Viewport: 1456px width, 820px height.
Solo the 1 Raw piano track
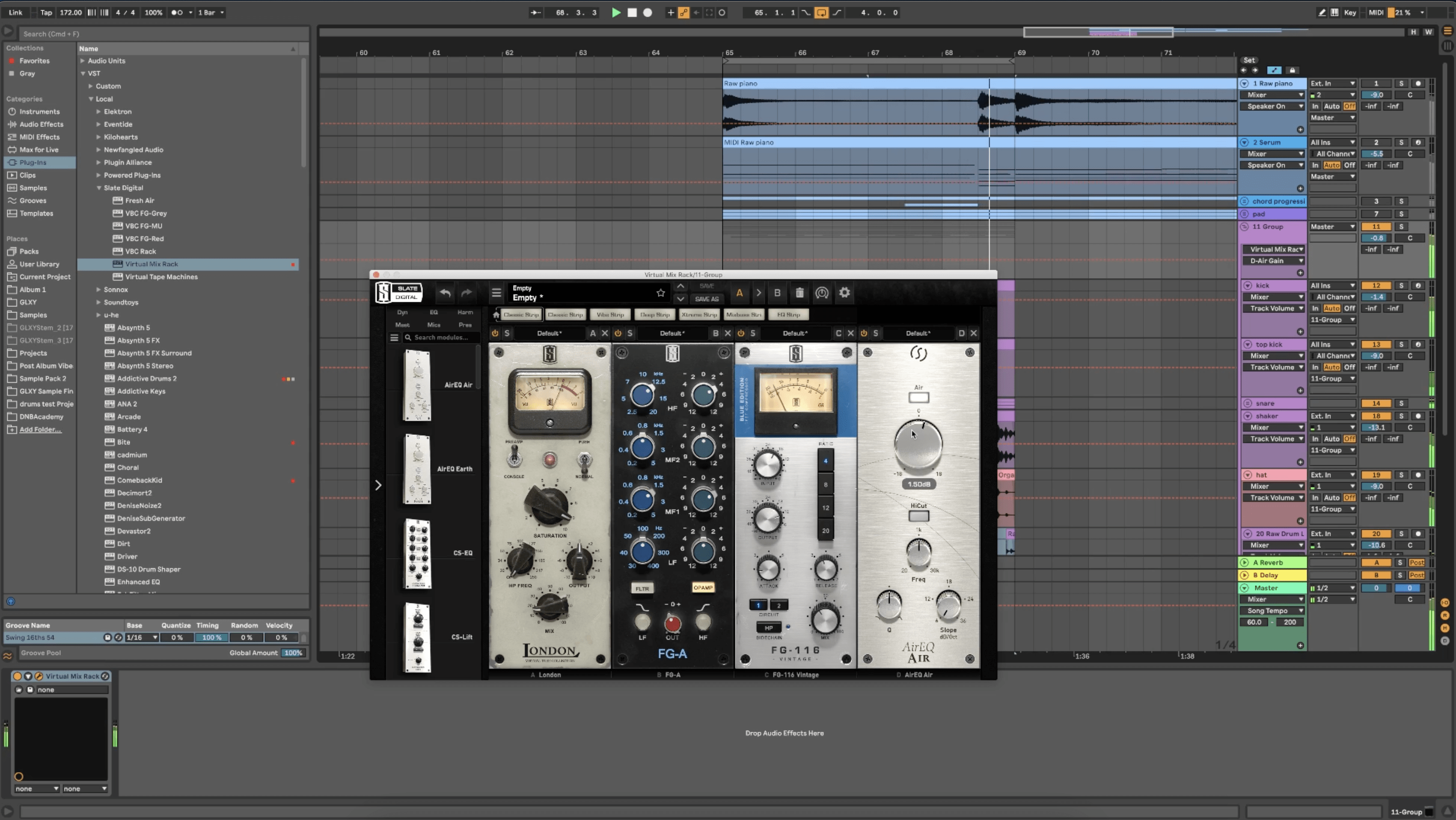coord(1401,83)
